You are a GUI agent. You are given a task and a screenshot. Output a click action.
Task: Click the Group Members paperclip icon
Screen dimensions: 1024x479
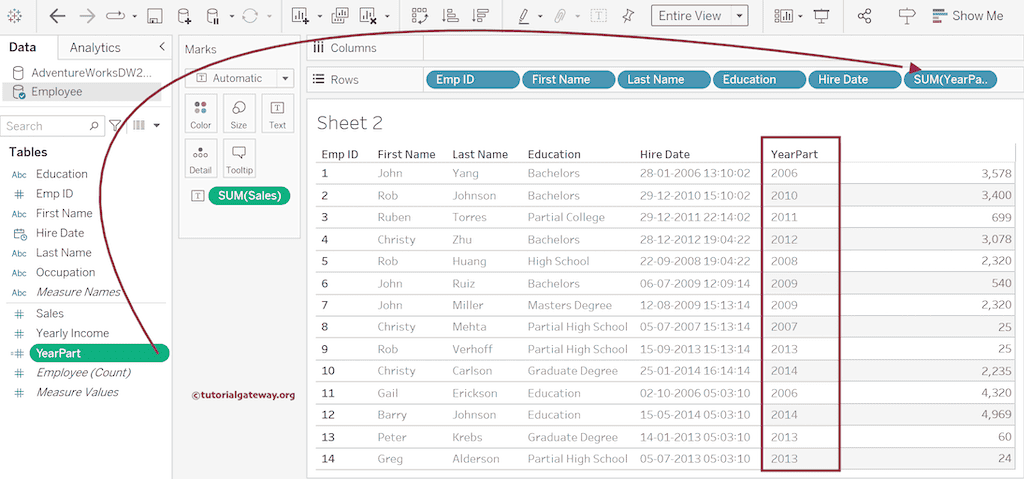tap(560, 16)
